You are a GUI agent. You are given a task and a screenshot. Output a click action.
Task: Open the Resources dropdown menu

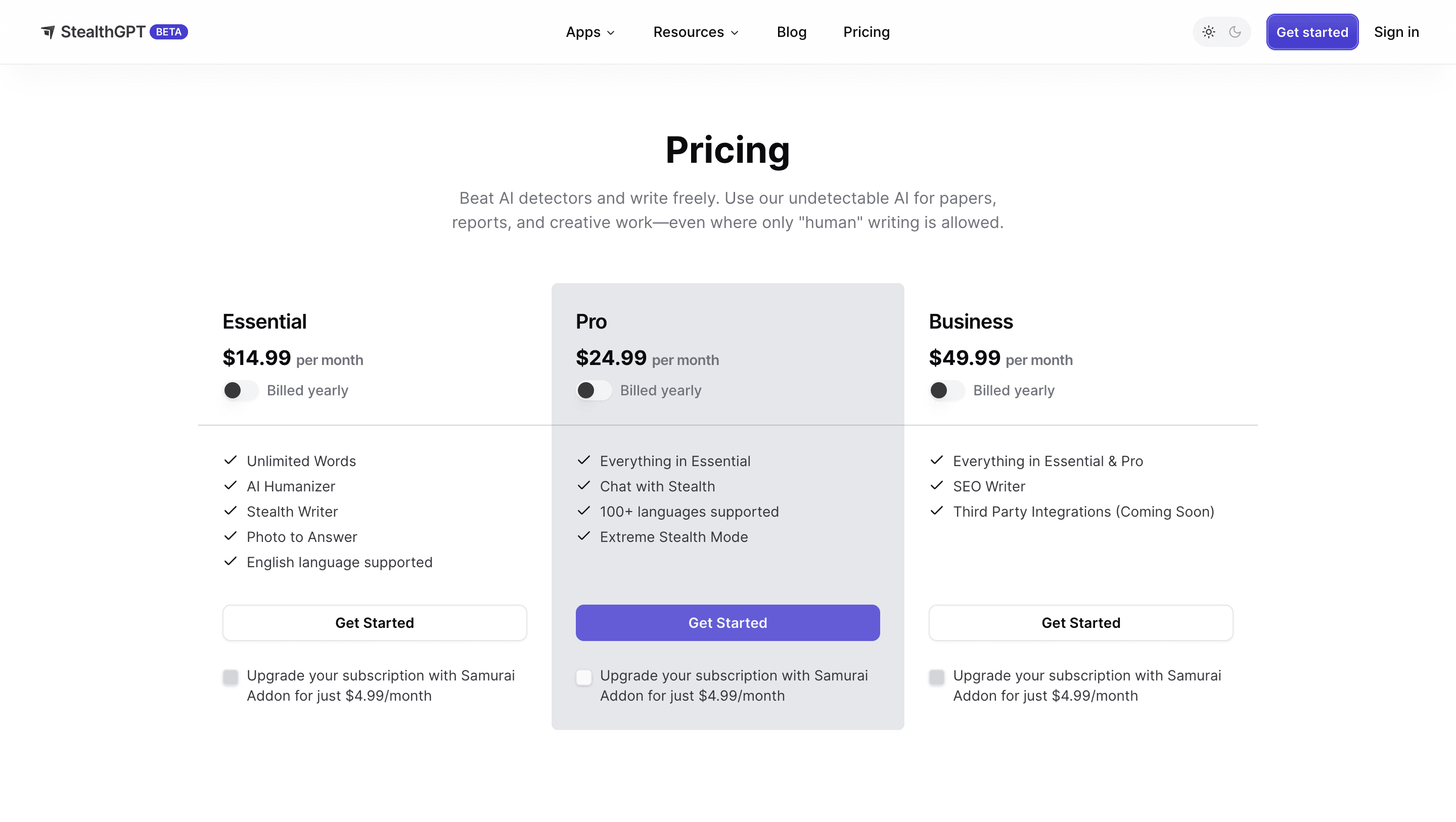coord(696,32)
